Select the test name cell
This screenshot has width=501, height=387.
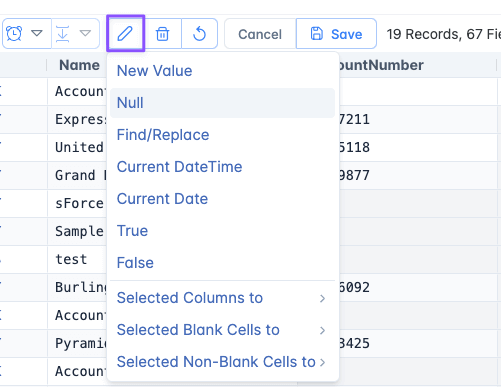click(x=77, y=259)
